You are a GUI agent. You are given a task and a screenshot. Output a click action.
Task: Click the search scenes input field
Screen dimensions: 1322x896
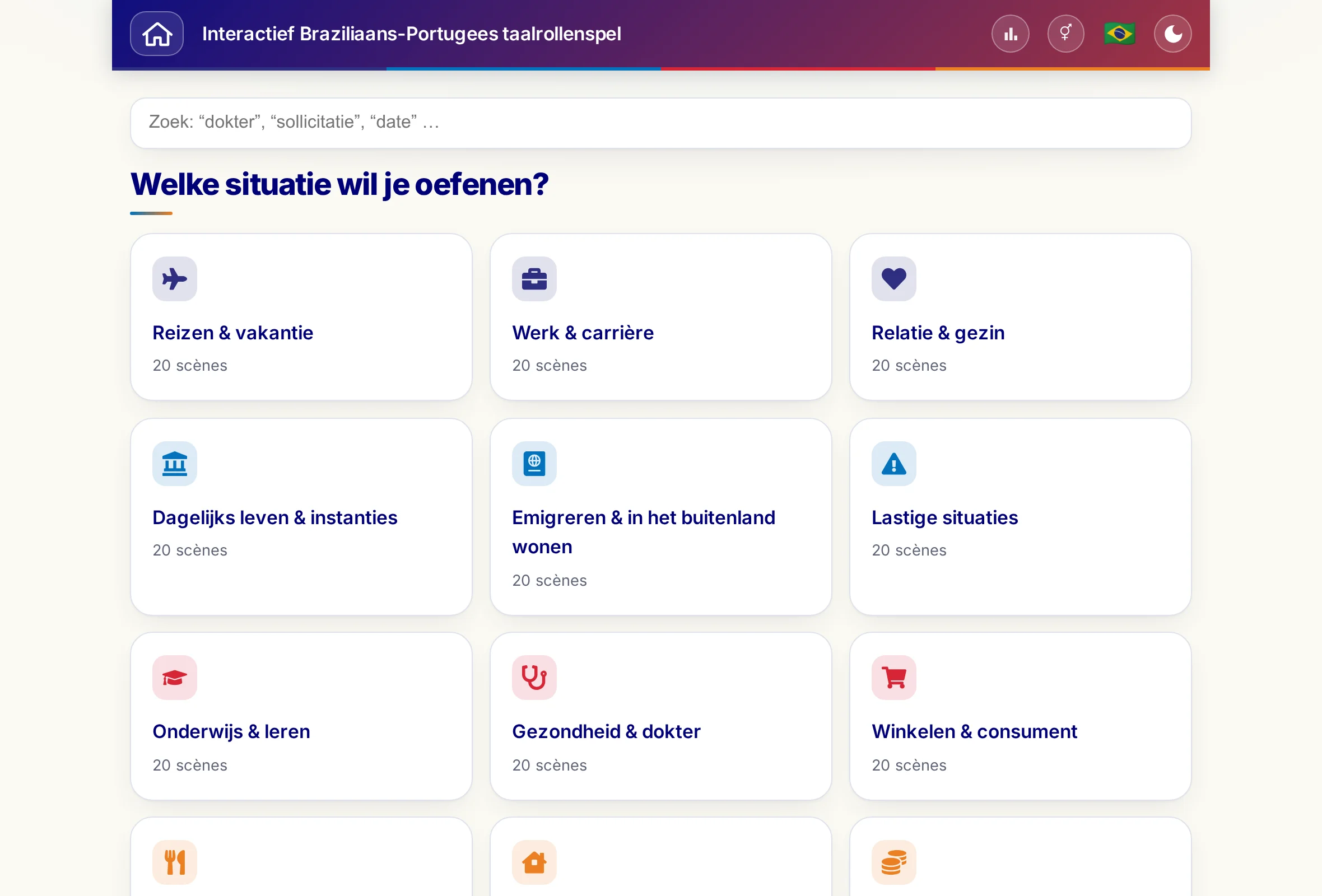660,123
